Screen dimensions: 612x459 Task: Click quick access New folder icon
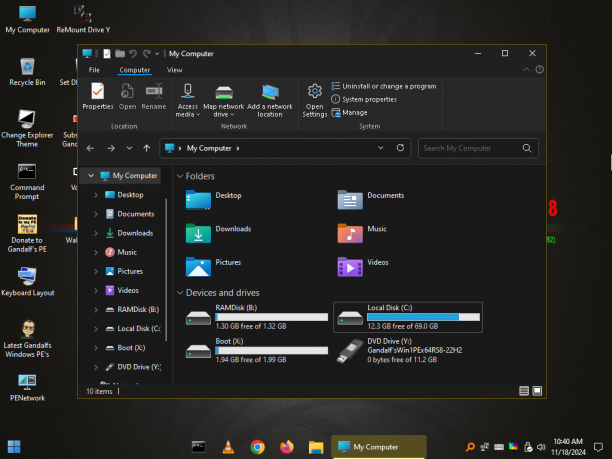(x=120, y=53)
